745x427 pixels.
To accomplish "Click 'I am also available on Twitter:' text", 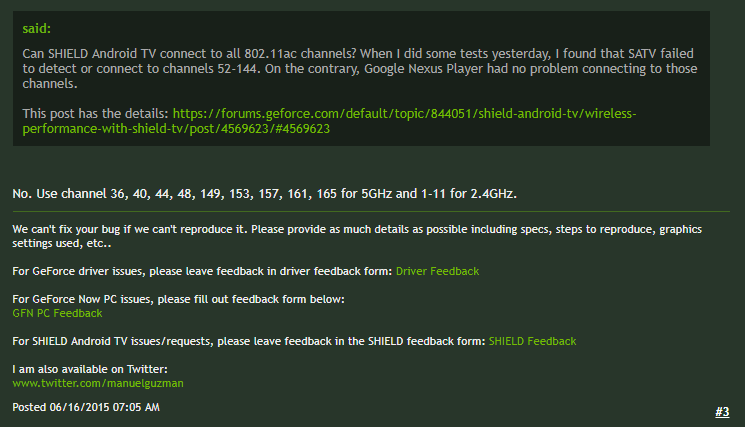I will tap(90, 369).
